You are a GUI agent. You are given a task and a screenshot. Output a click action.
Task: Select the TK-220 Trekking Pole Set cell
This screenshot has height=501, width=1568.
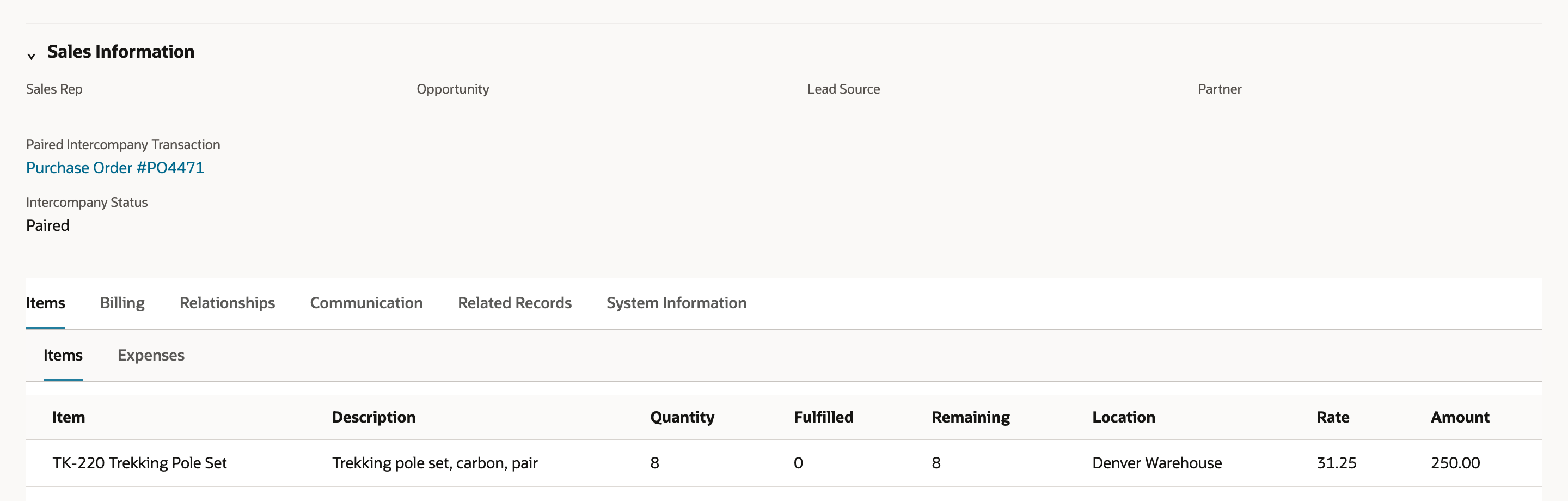point(139,463)
